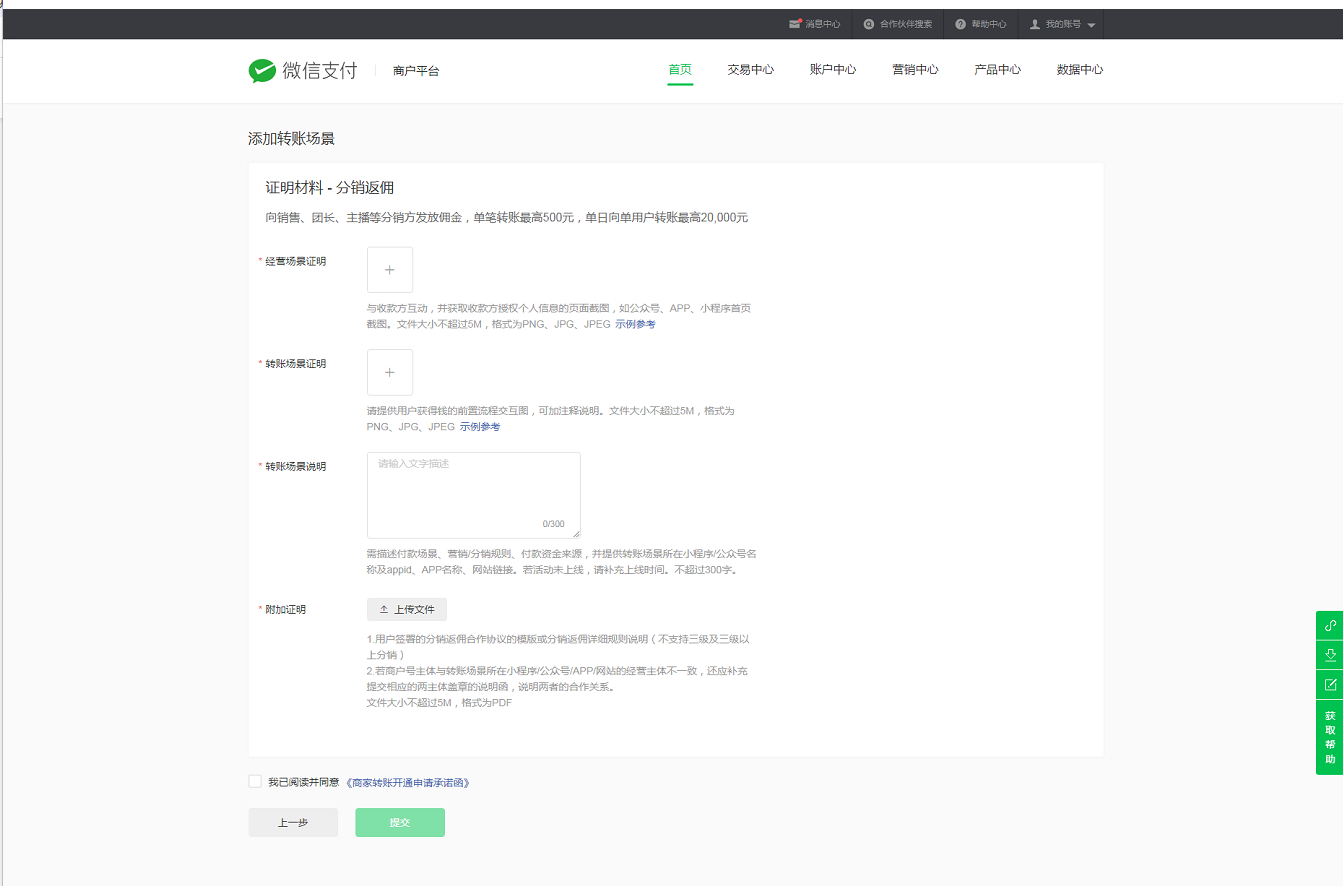The image size is (1343, 886).
Task: Click the edit icon in green sidebar
Action: (1330, 685)
